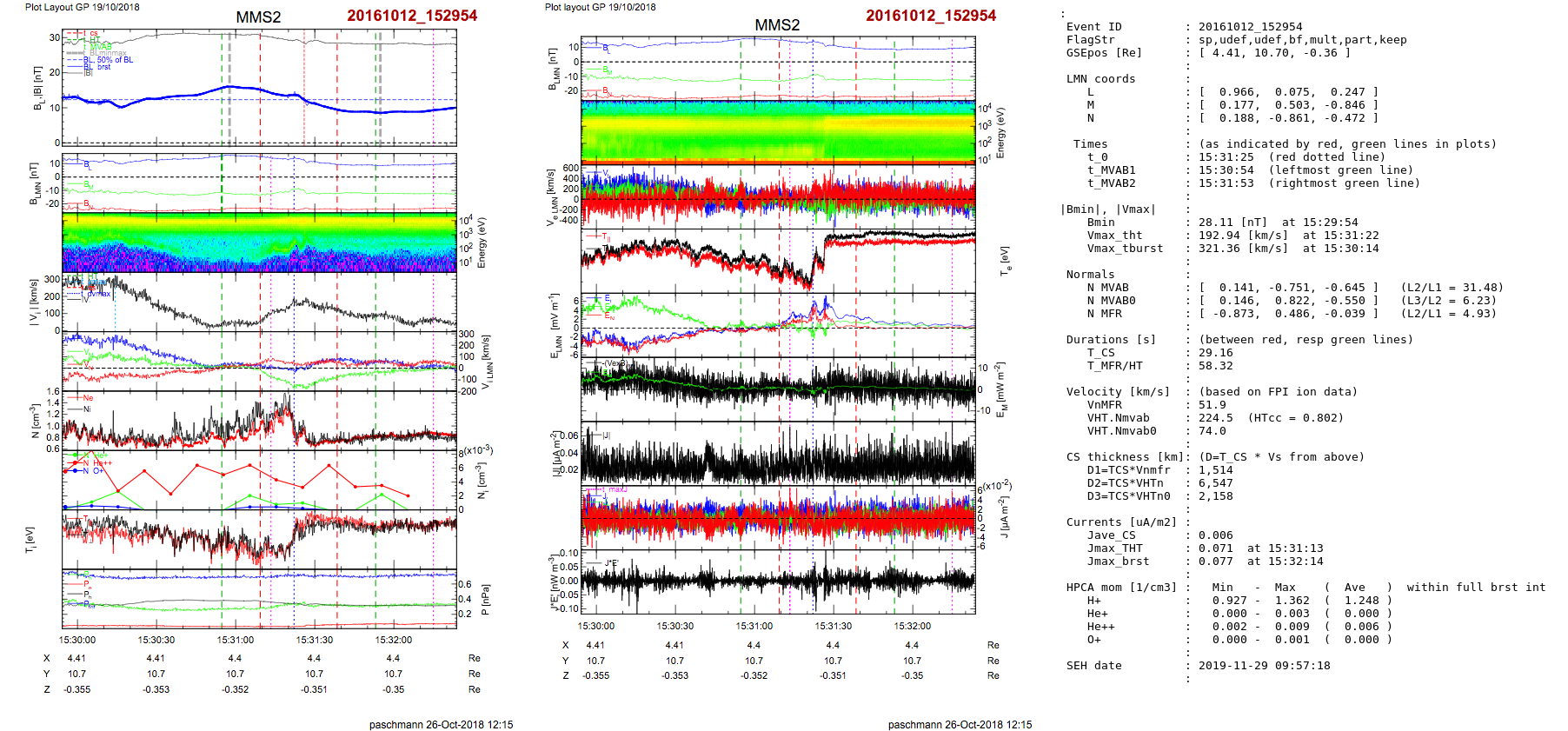
Task: Click the left plot's ion energy spectrogram
Action: click(259, 243)
